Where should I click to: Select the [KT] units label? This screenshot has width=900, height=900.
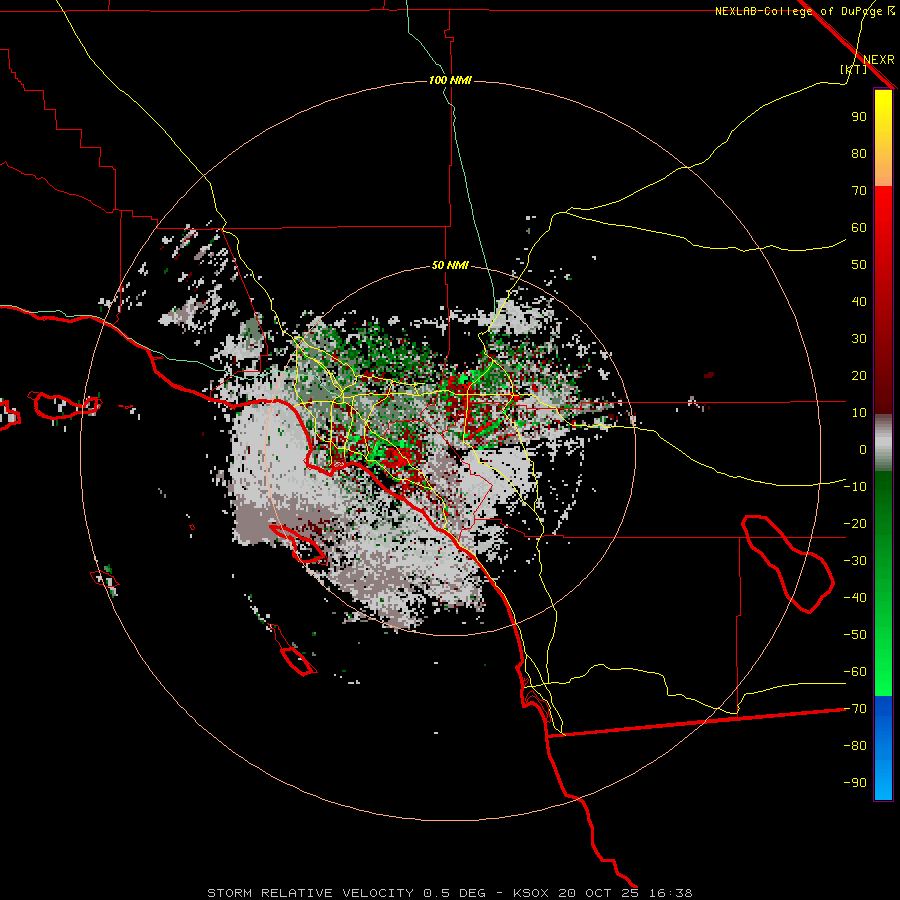(x=853, y=69)
